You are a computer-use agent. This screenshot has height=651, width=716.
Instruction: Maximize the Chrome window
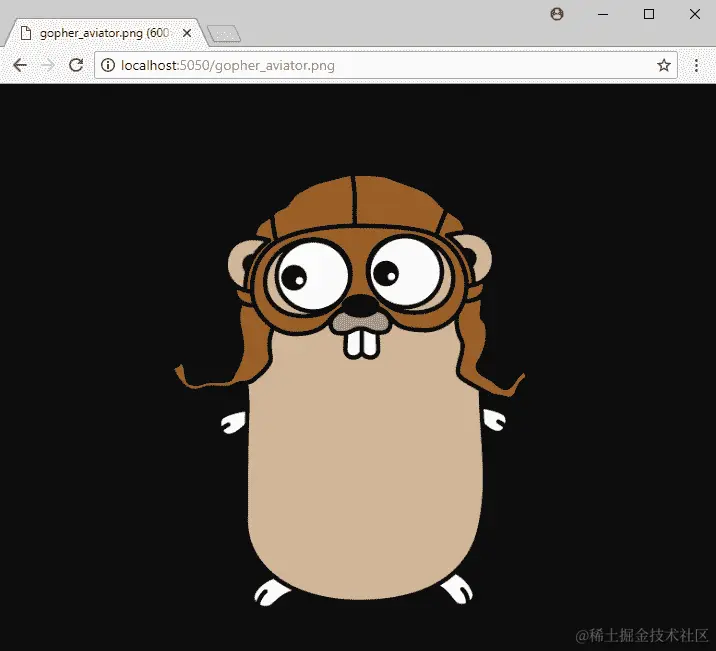648,14
